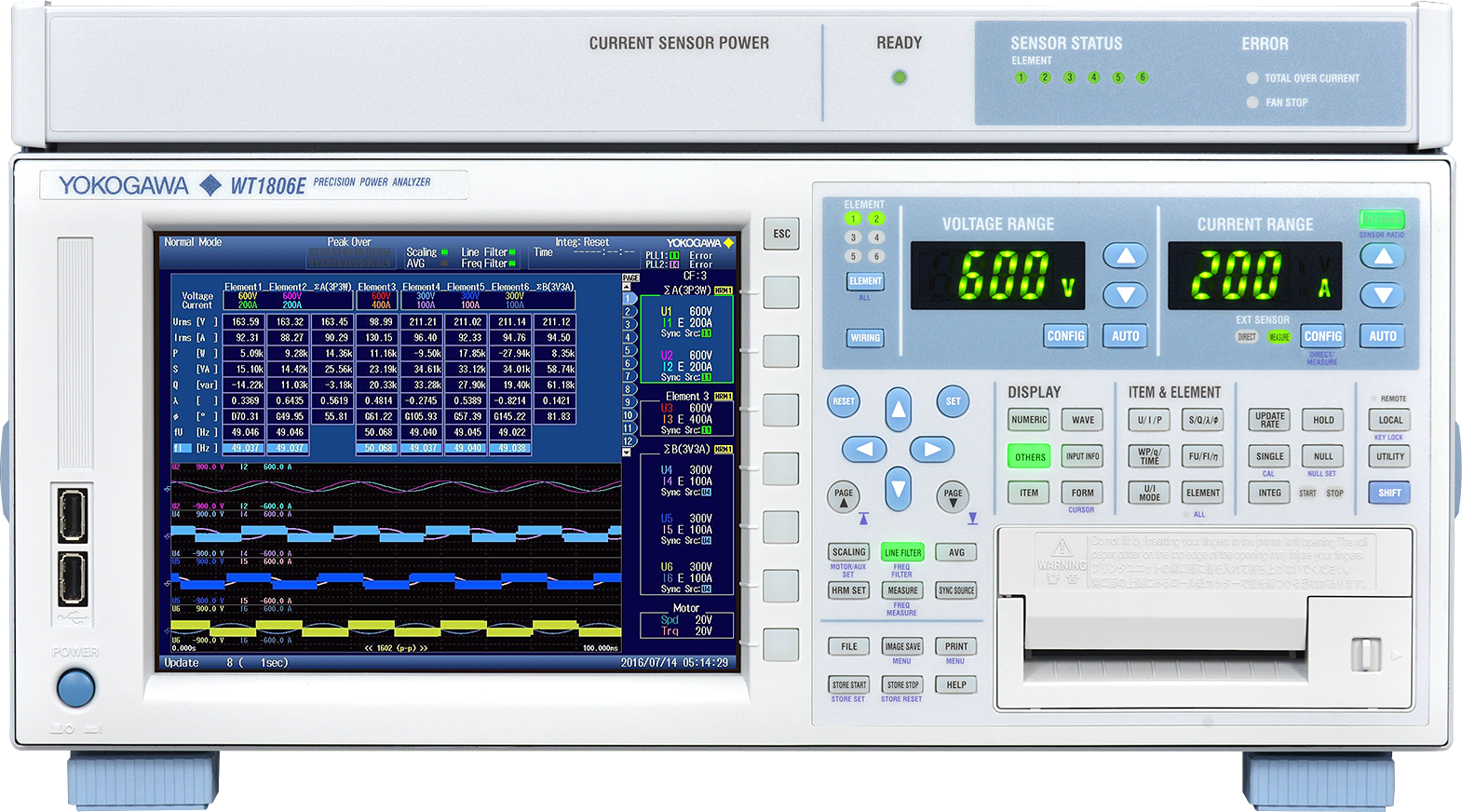Switch display to WAVE

pyautogui.click(x=1083, y=420)
